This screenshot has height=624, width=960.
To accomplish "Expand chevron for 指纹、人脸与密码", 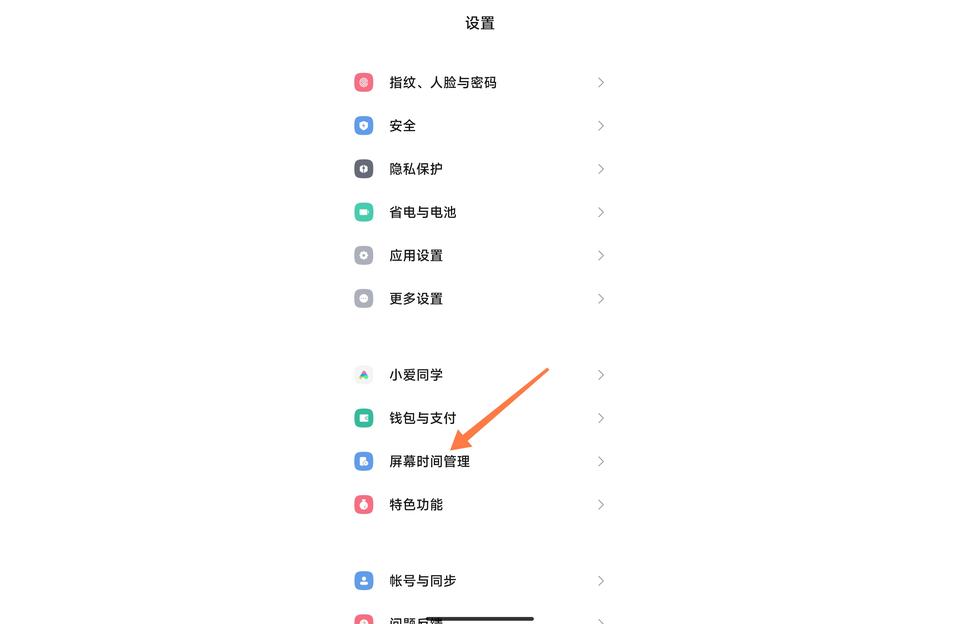I will [x=601, y=83].
